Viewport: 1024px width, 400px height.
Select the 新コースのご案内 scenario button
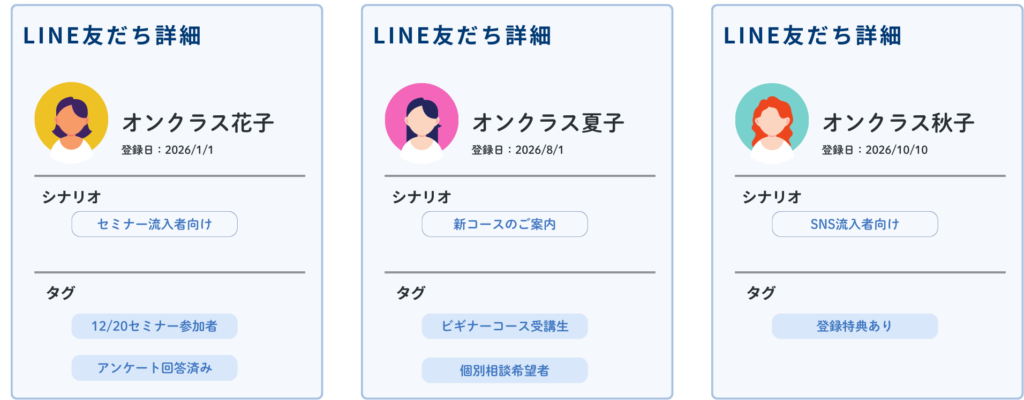pyautogui.click(x=504, y=224)
